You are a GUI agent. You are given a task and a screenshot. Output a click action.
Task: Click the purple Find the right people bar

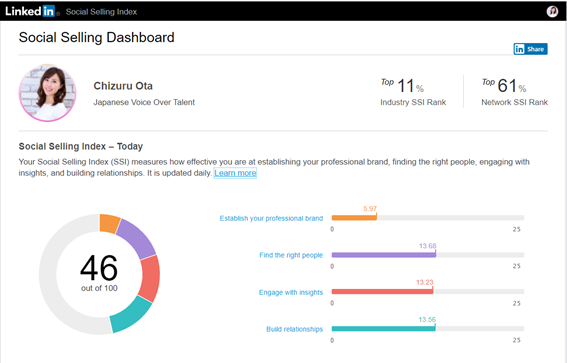click(384, 255)
